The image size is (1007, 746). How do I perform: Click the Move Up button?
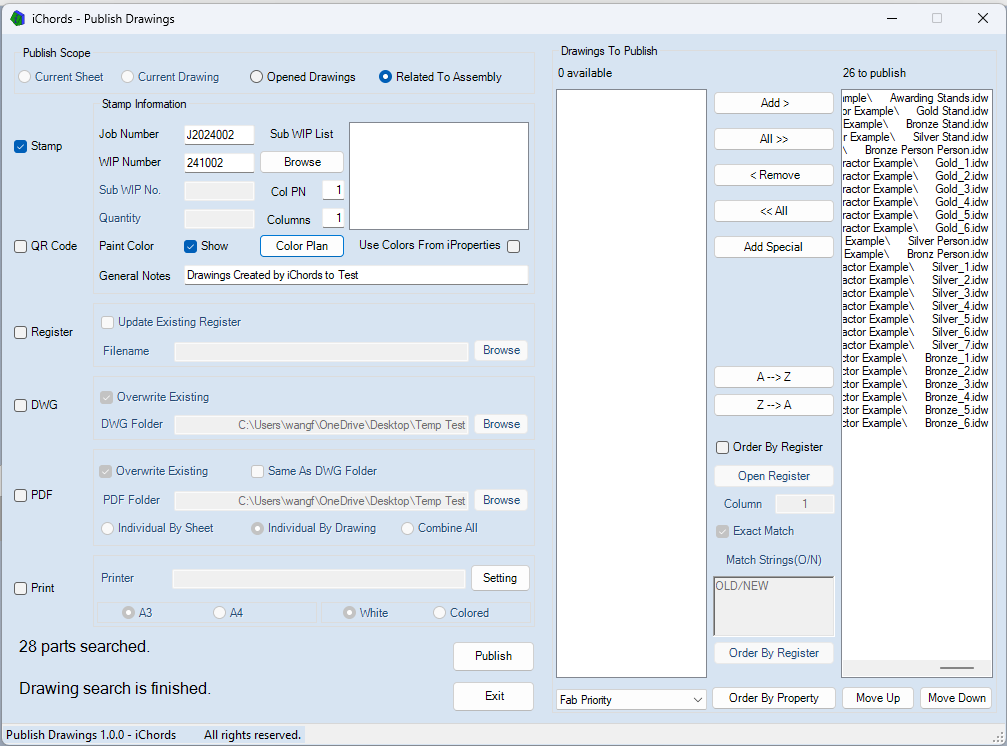coord(878,698)
